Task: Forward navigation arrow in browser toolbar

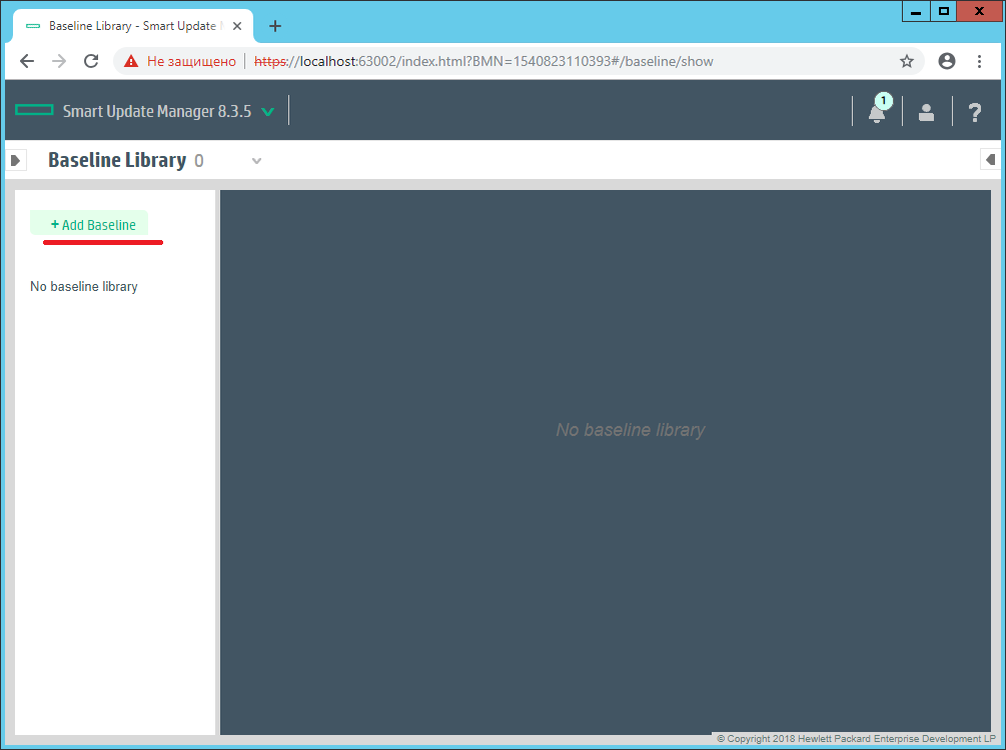Action: [x=59, y=61]
